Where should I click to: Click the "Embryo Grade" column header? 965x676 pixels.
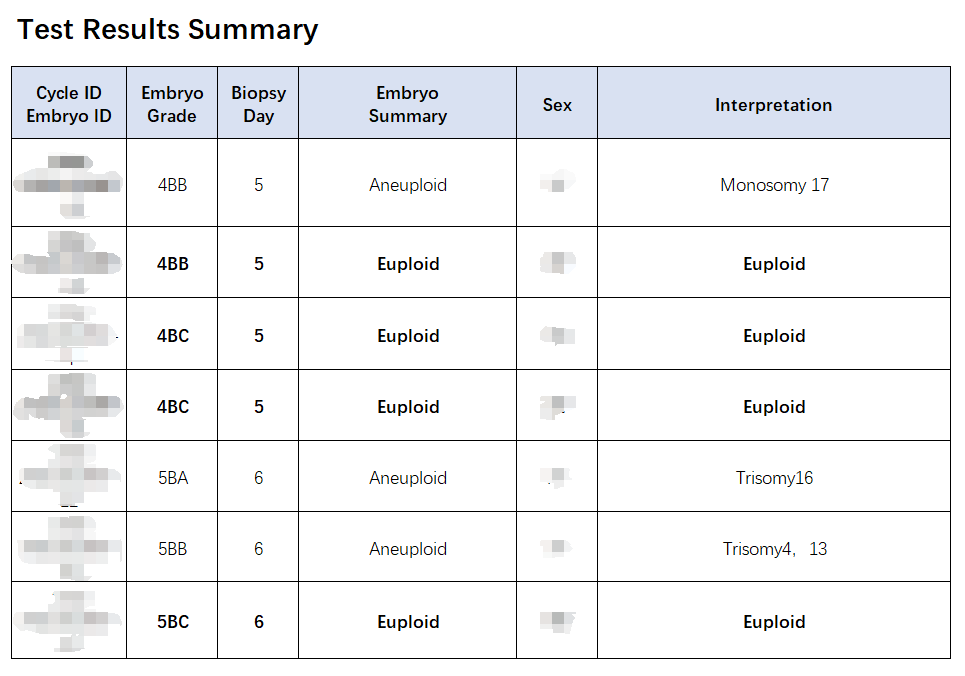click(172, 104)
